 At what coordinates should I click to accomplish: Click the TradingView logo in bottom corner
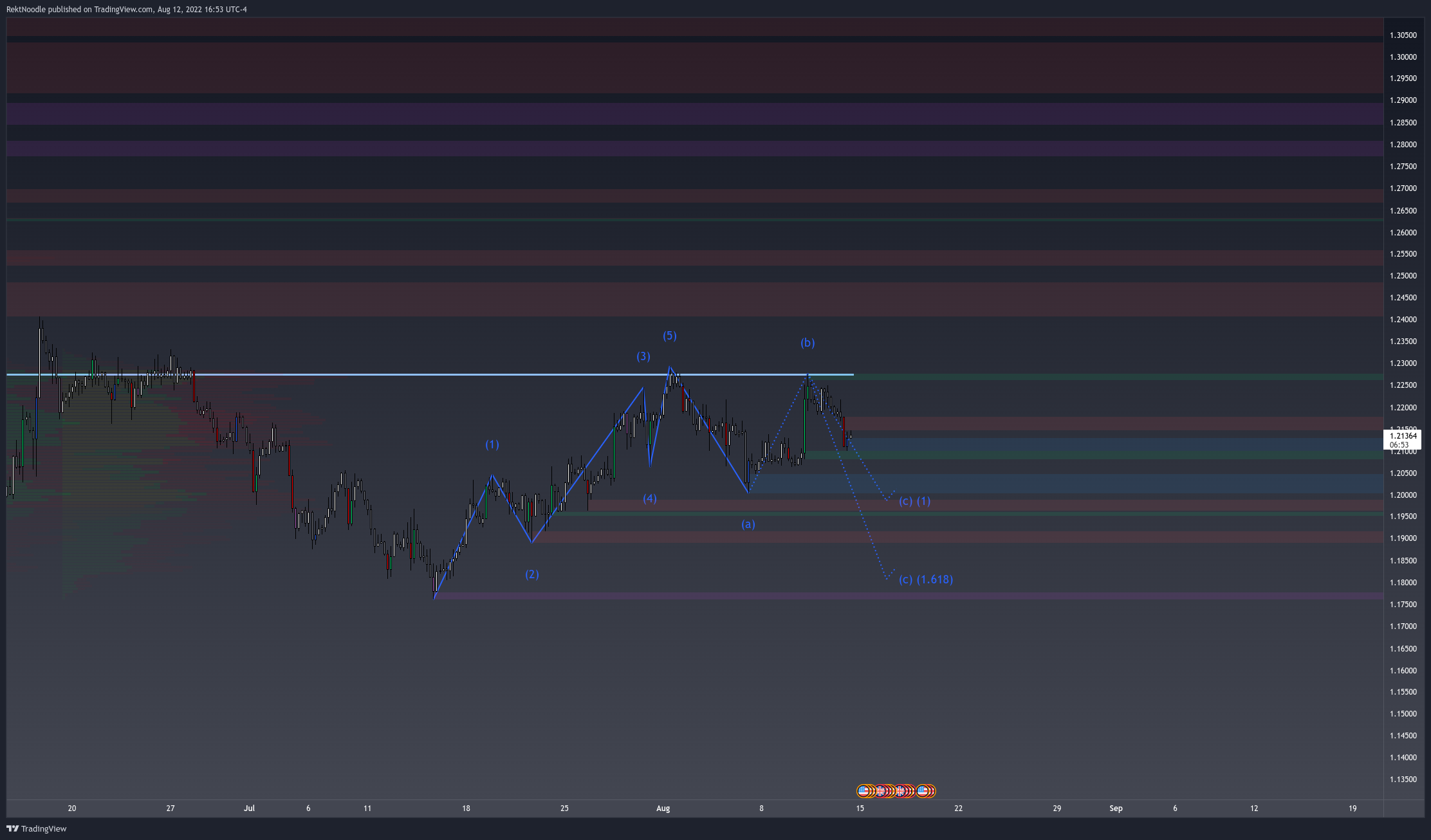point(37,828)
